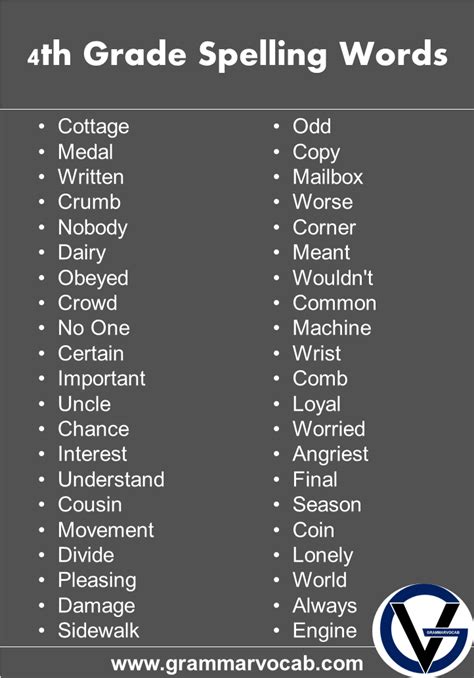Click the GrammarVocab logo icon
This screenshot has width=474, height=678.
pyautogui.click(x=423, y=631)
